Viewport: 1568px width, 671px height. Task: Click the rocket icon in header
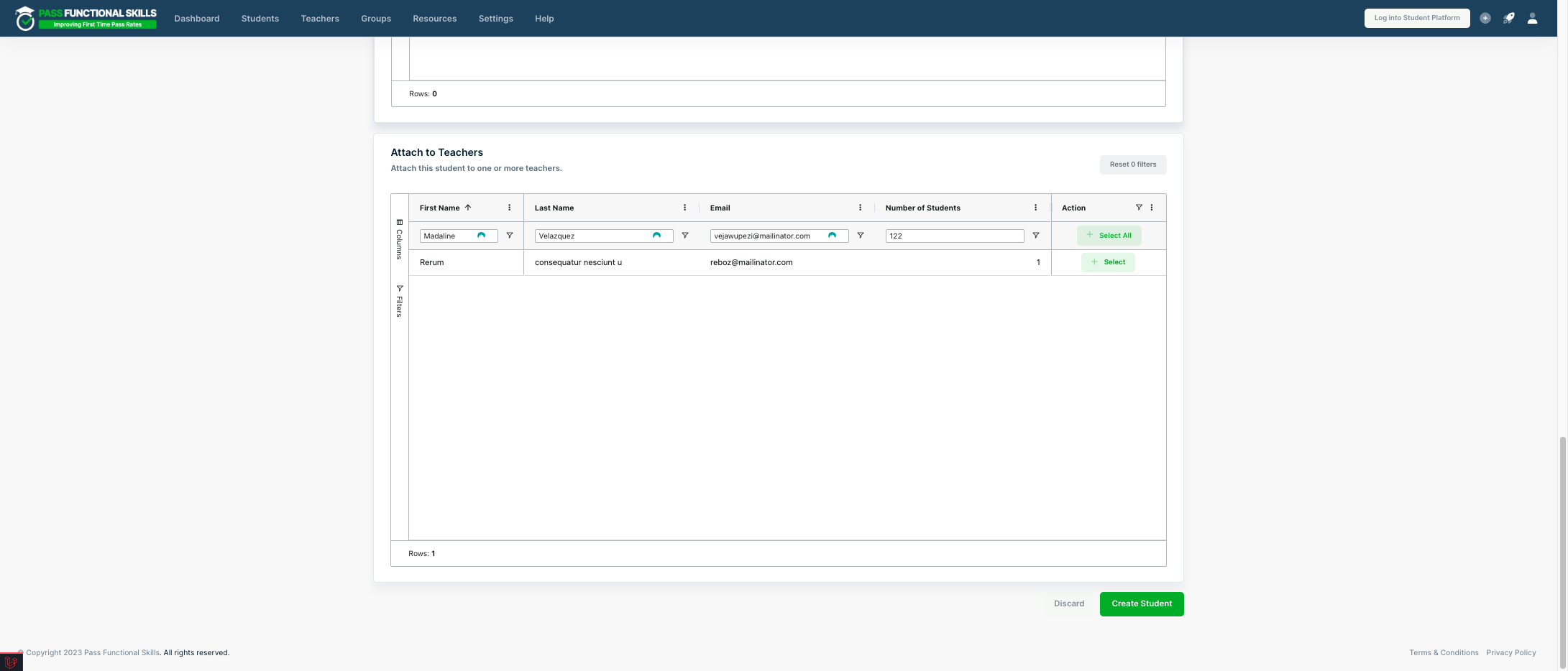pos(1508,19)
